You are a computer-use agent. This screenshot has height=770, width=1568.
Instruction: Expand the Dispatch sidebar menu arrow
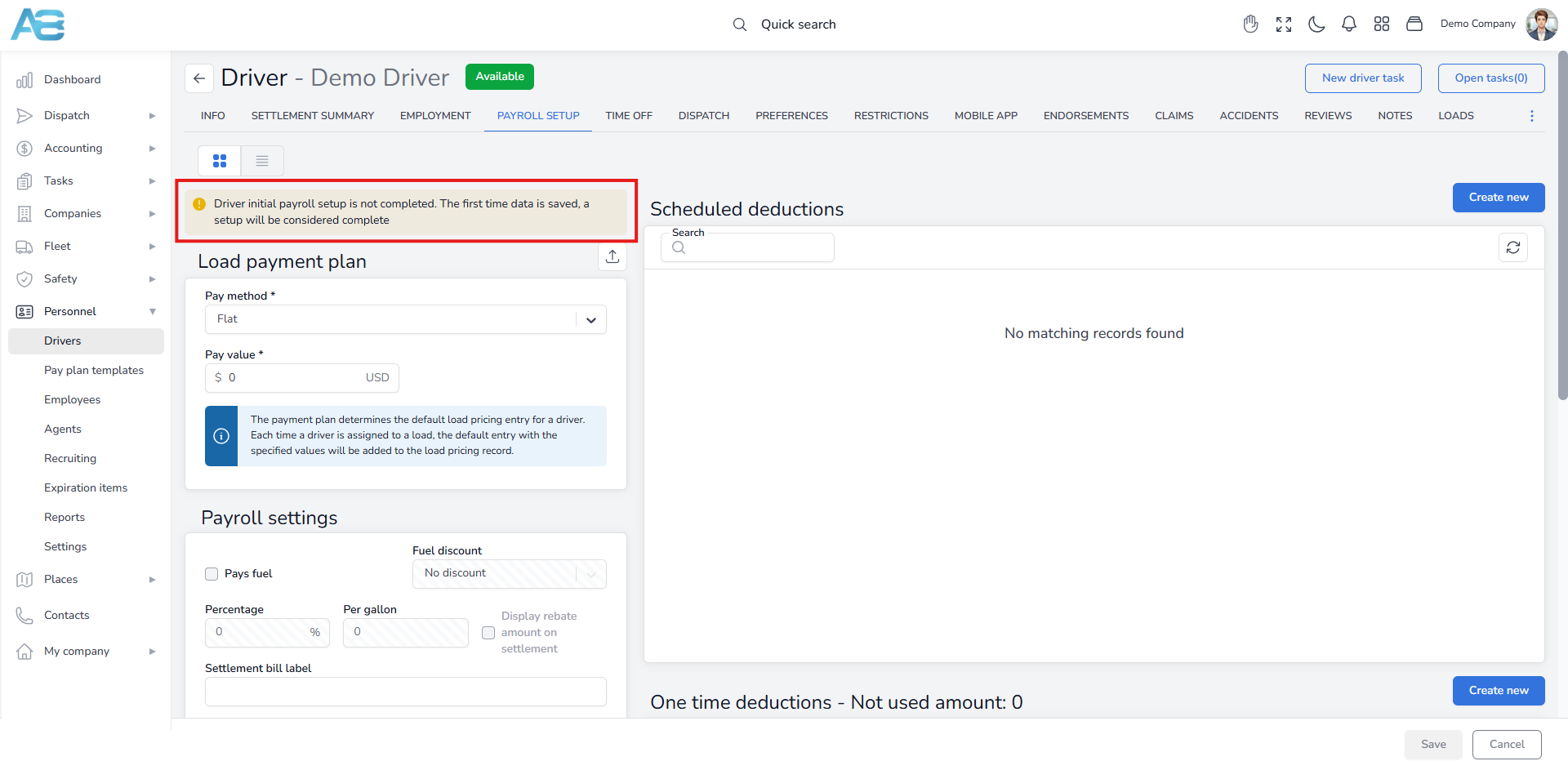152,116
